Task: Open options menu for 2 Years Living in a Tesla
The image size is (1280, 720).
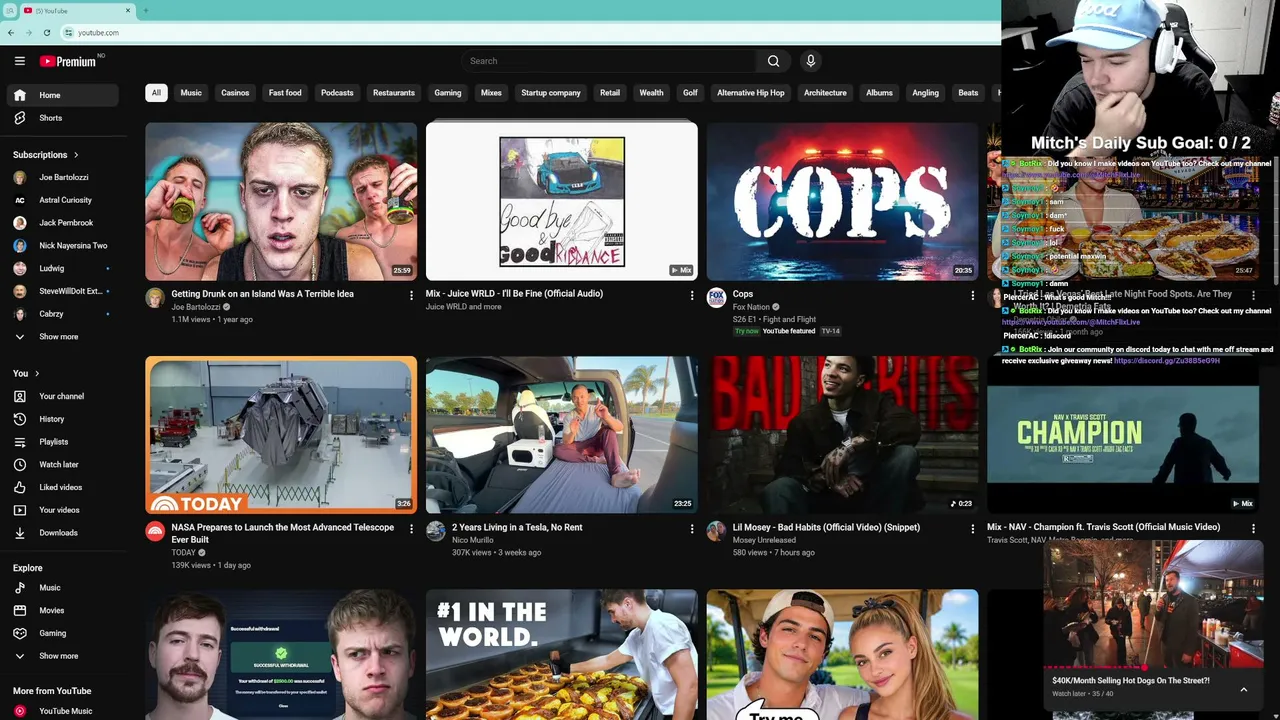Action: coord(692,529)
